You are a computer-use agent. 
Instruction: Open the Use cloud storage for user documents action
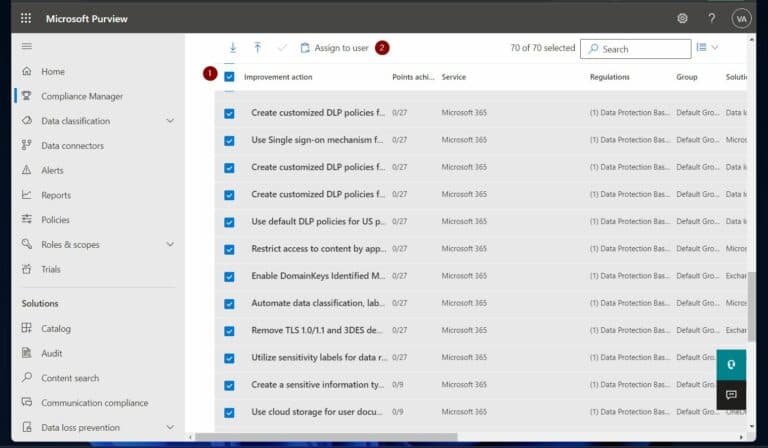click(x=317, y=412)
